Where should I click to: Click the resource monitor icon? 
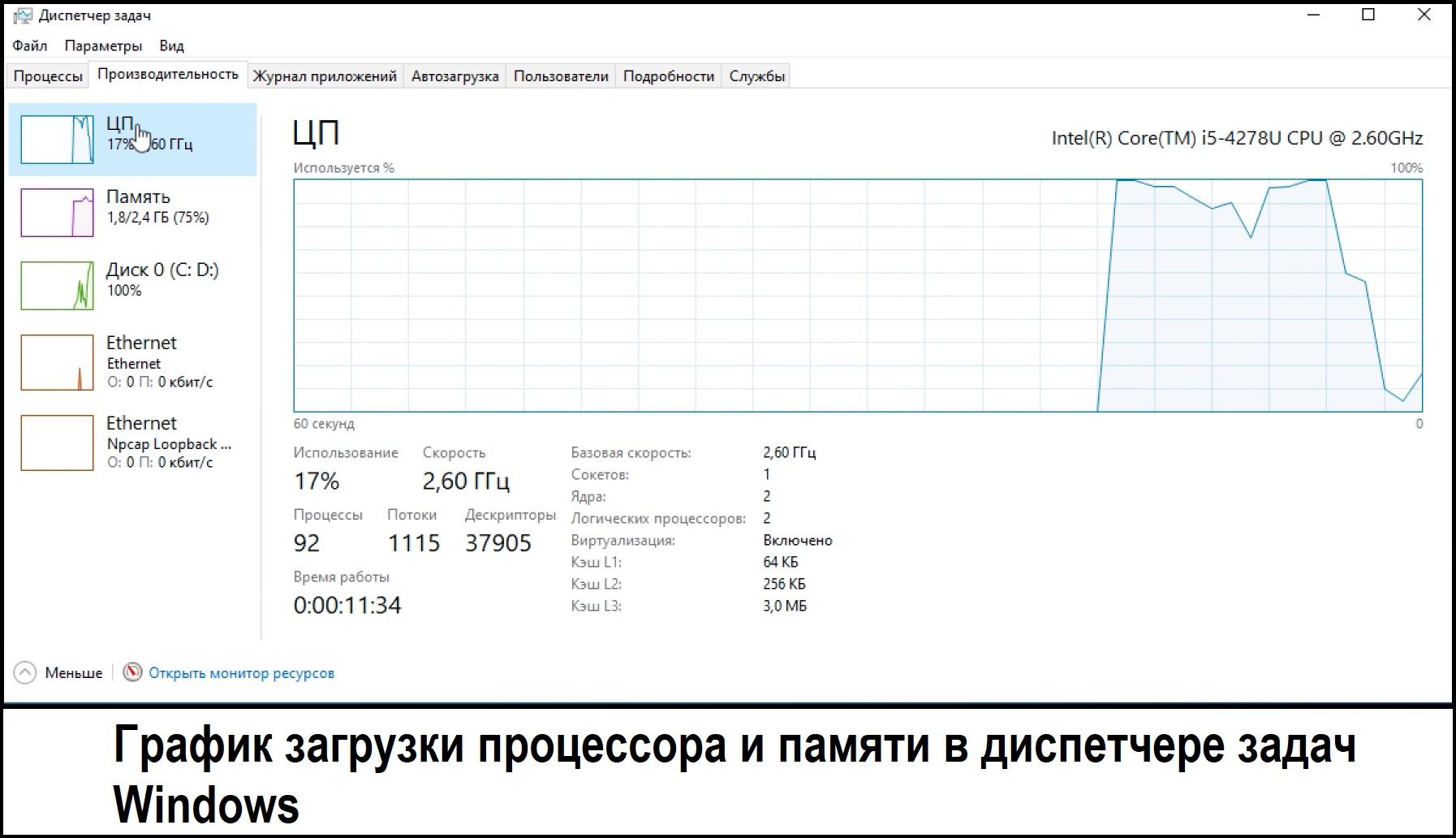click(x=132, y=672)
